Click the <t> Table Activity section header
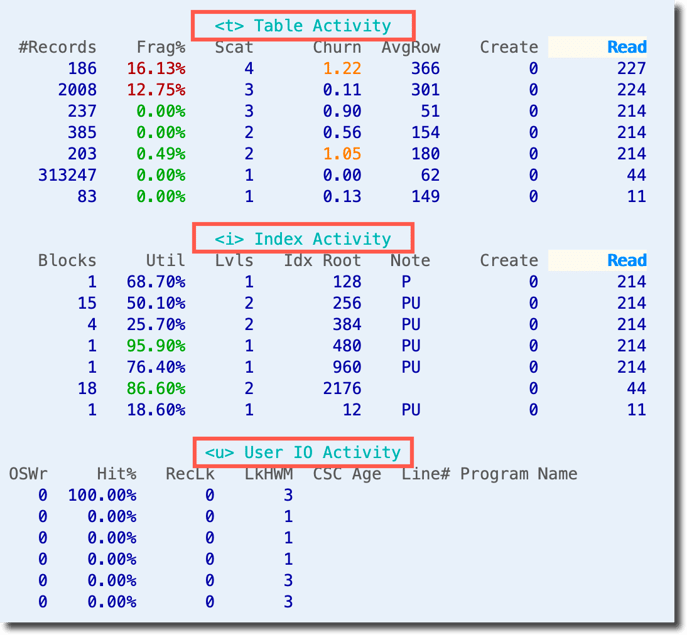687x635 pixels. pos(302,26)
